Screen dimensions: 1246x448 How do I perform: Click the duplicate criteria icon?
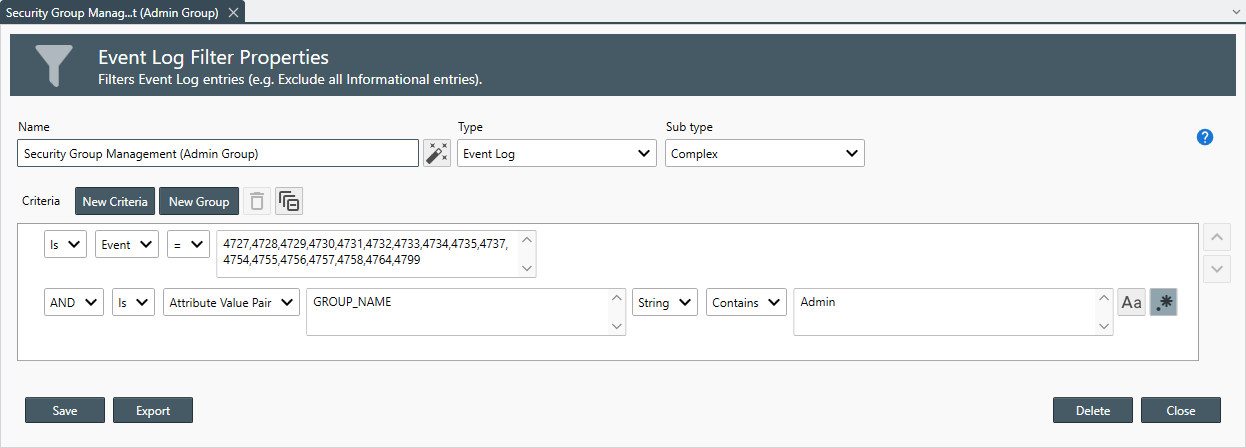click(x=289, y=202)
